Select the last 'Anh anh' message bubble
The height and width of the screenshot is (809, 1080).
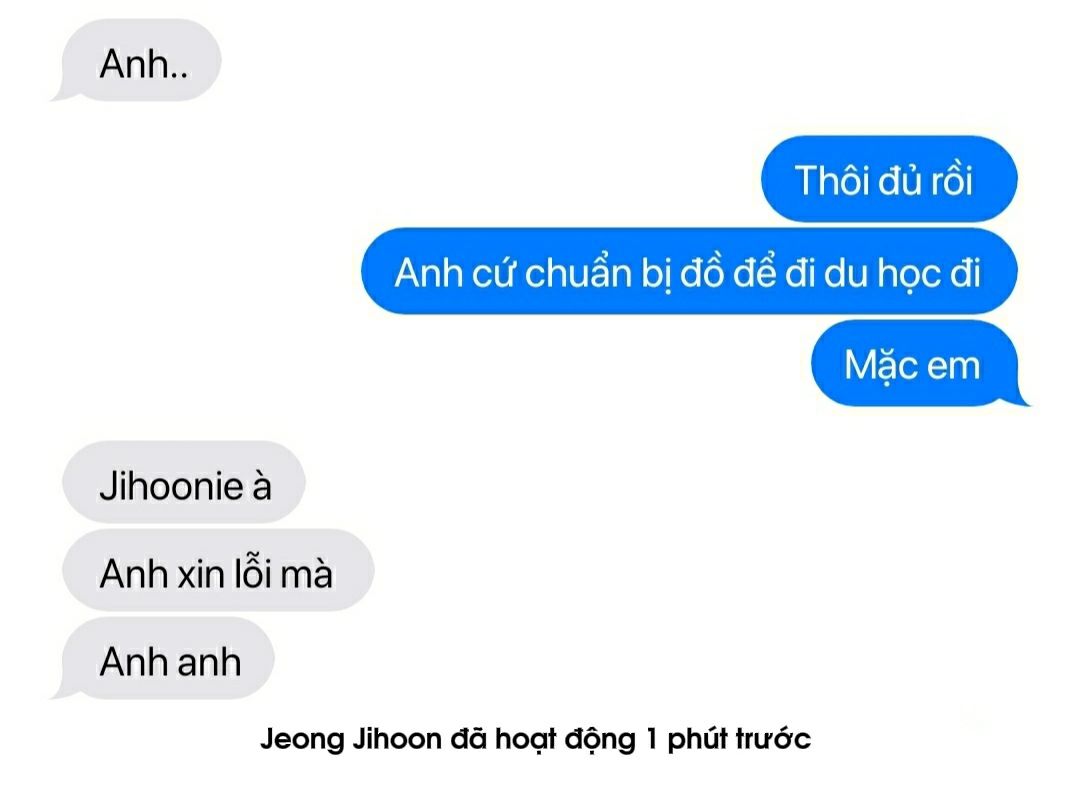[165, 659]
